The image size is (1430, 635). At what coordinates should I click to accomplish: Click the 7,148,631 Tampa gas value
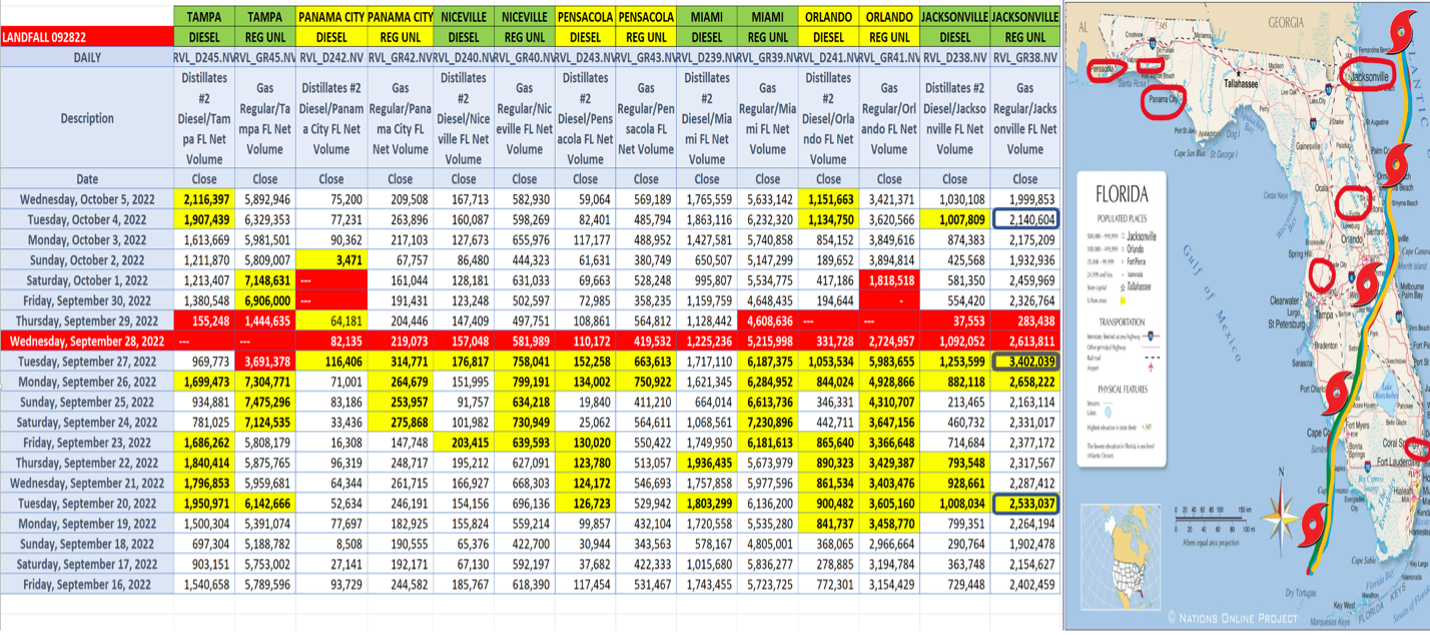[x=265, y=280]
